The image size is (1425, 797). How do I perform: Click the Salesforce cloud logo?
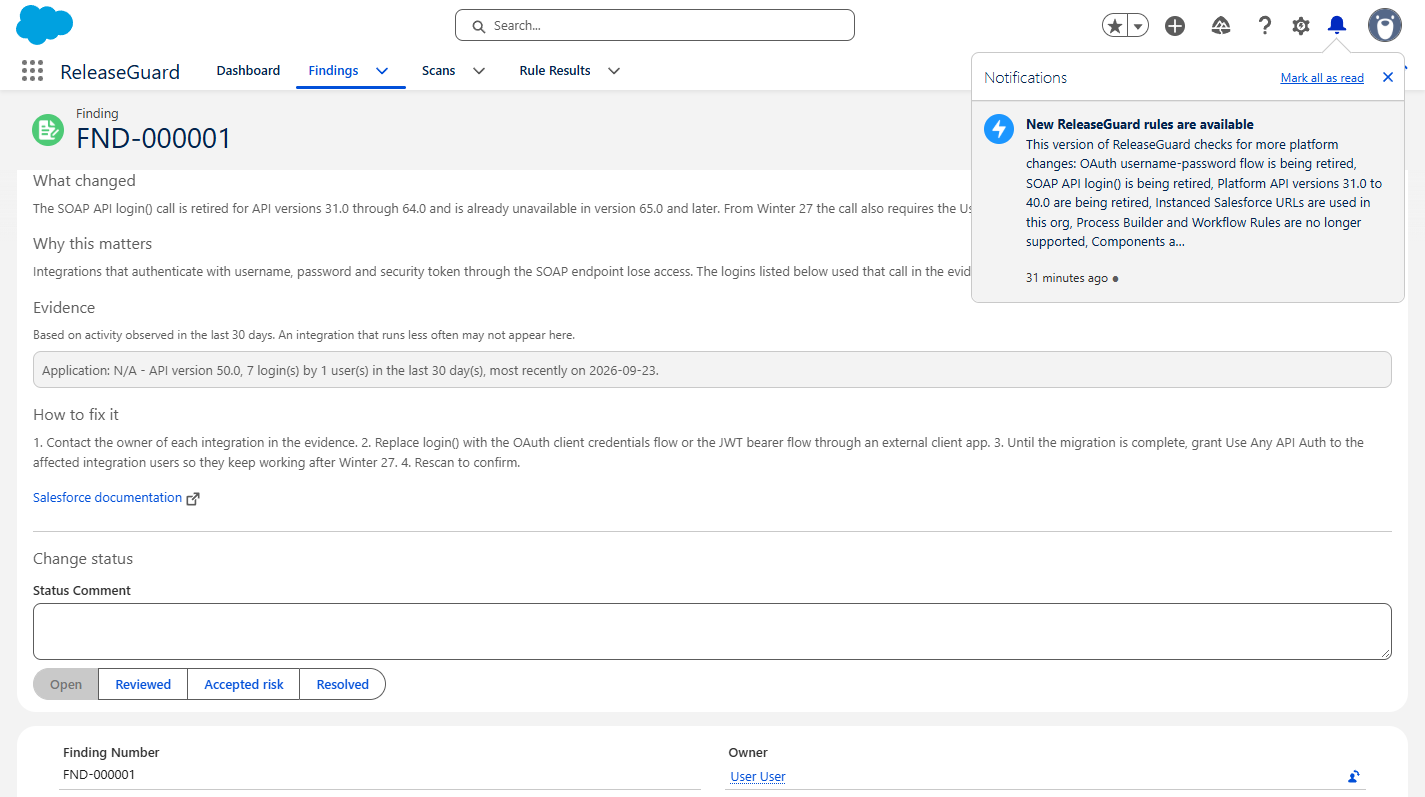tap(45, 25)
